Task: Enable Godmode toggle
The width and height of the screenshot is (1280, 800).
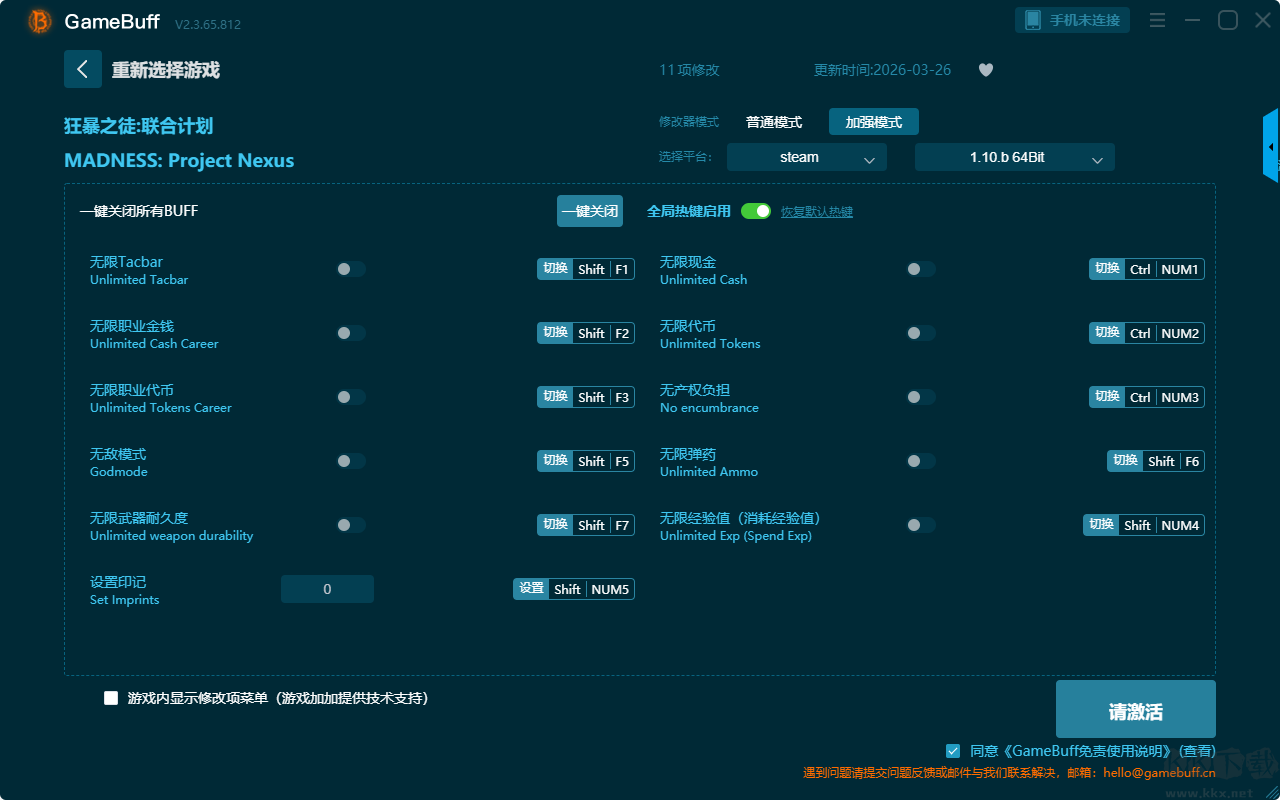Action: [x=351, y=461]
